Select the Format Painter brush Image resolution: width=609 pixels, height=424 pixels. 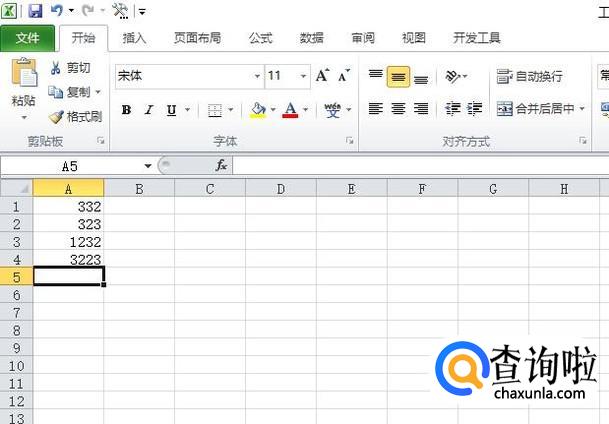[x=76, y=116]
